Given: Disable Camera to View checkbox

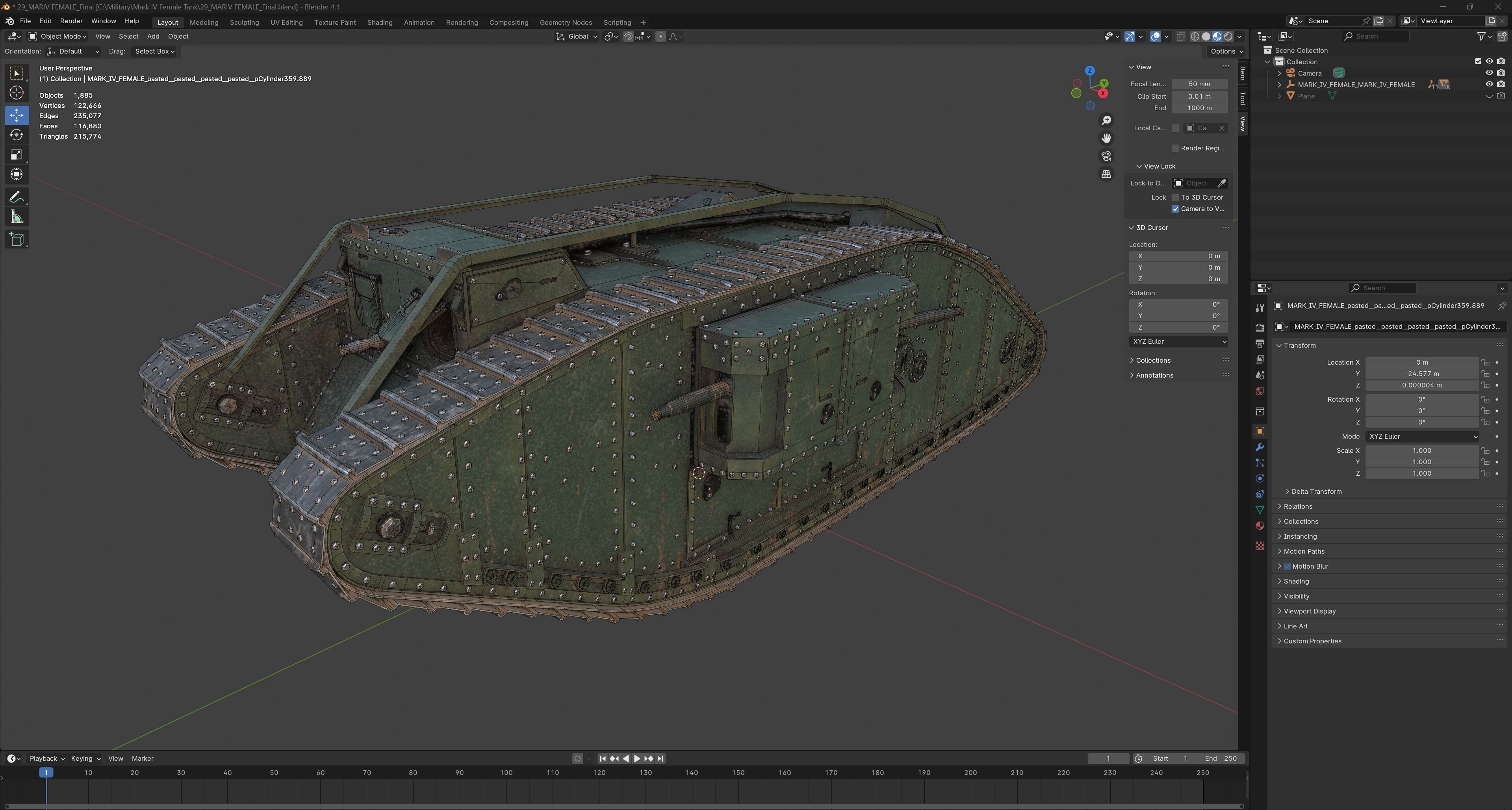Looking at the screenshot, I should point(1175,209).
